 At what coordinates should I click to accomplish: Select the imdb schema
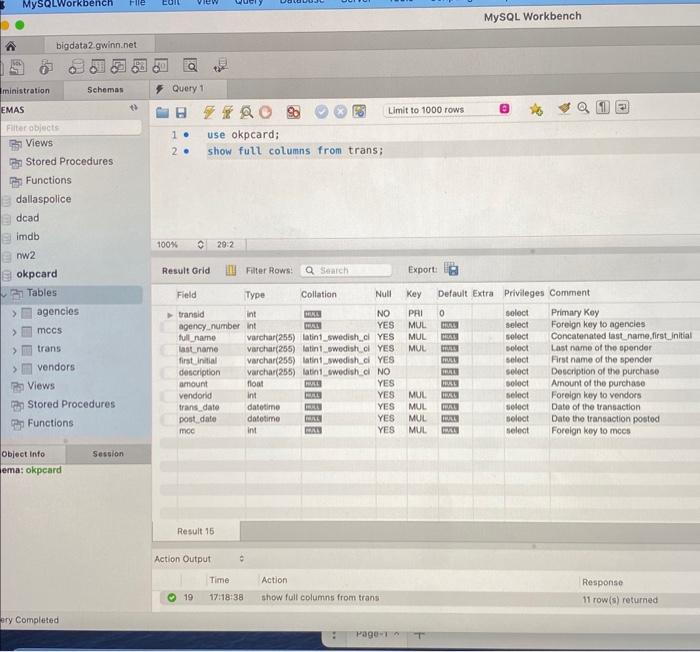coord(28,237)
